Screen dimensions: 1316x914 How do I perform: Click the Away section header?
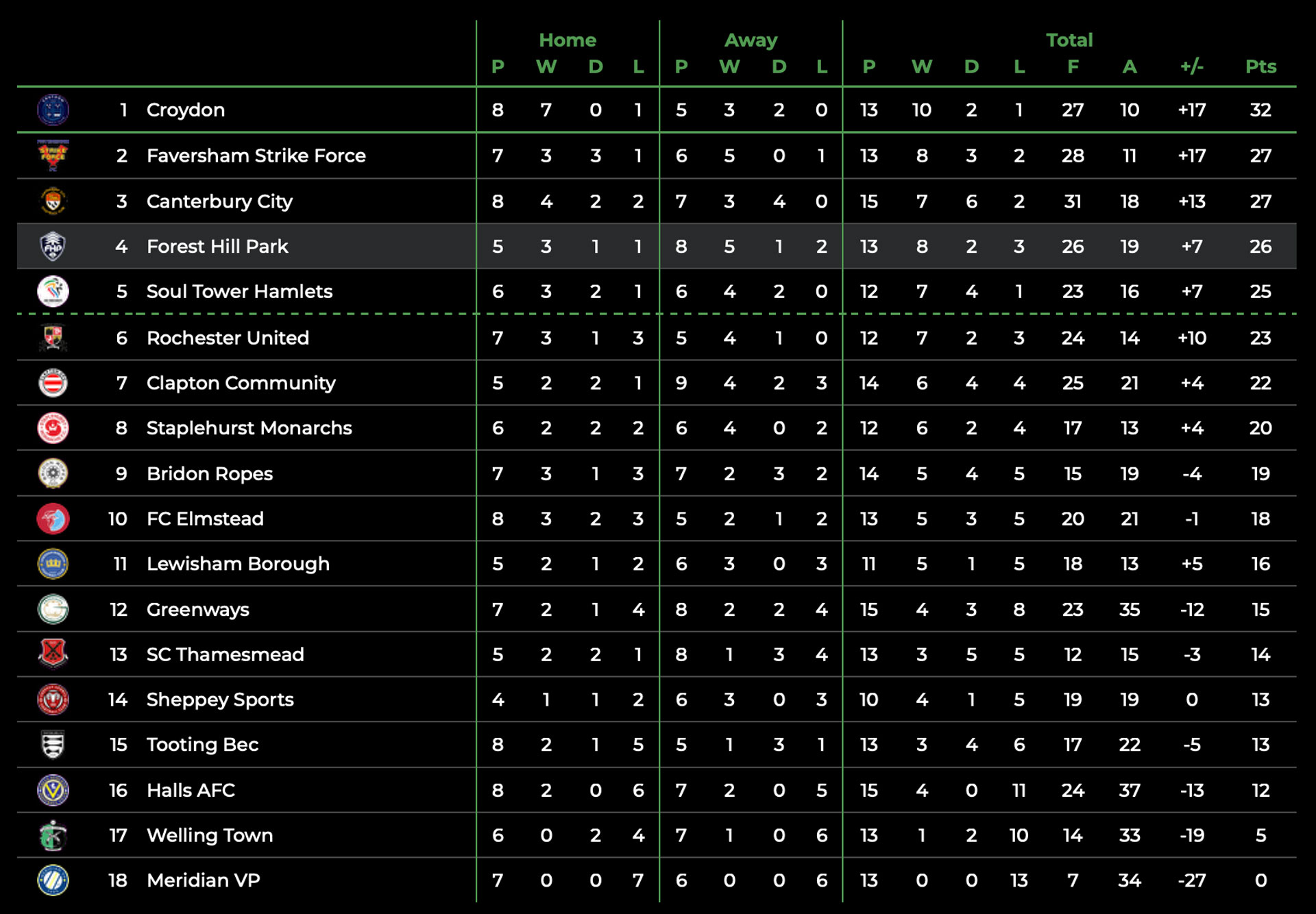[x=751, y=40]
